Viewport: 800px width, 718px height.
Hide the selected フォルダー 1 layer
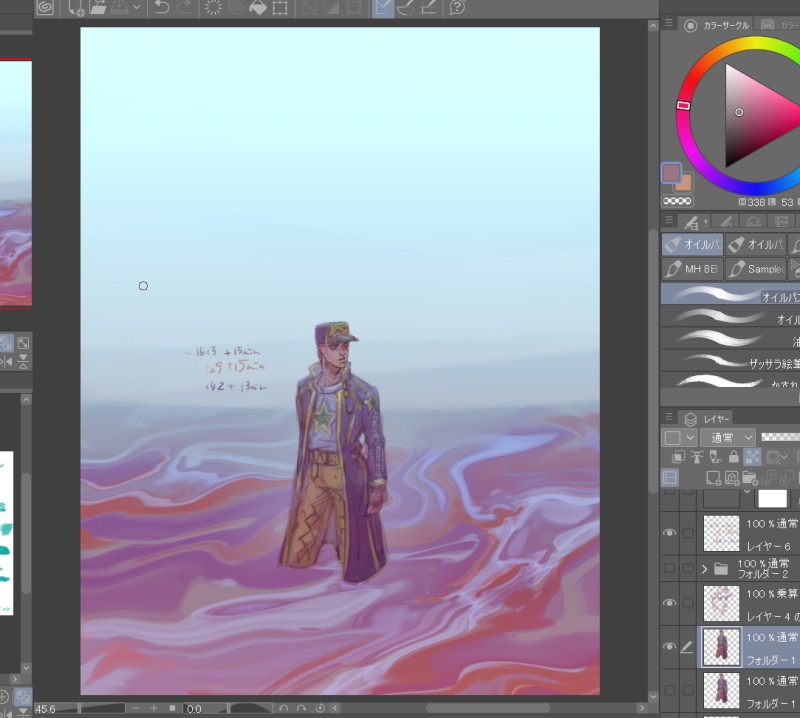click(669, 647)
